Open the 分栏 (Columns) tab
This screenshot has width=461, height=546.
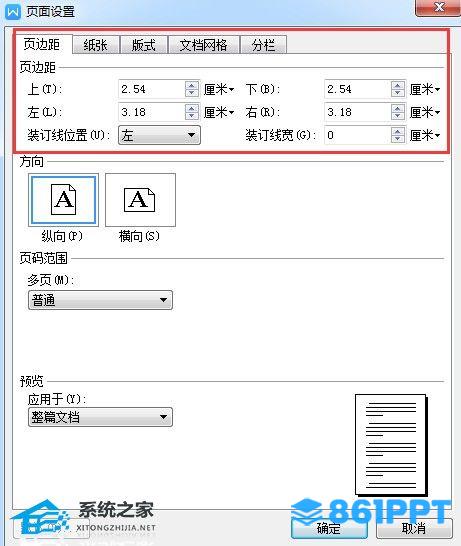pyautogui.click(x=263, y=45)
